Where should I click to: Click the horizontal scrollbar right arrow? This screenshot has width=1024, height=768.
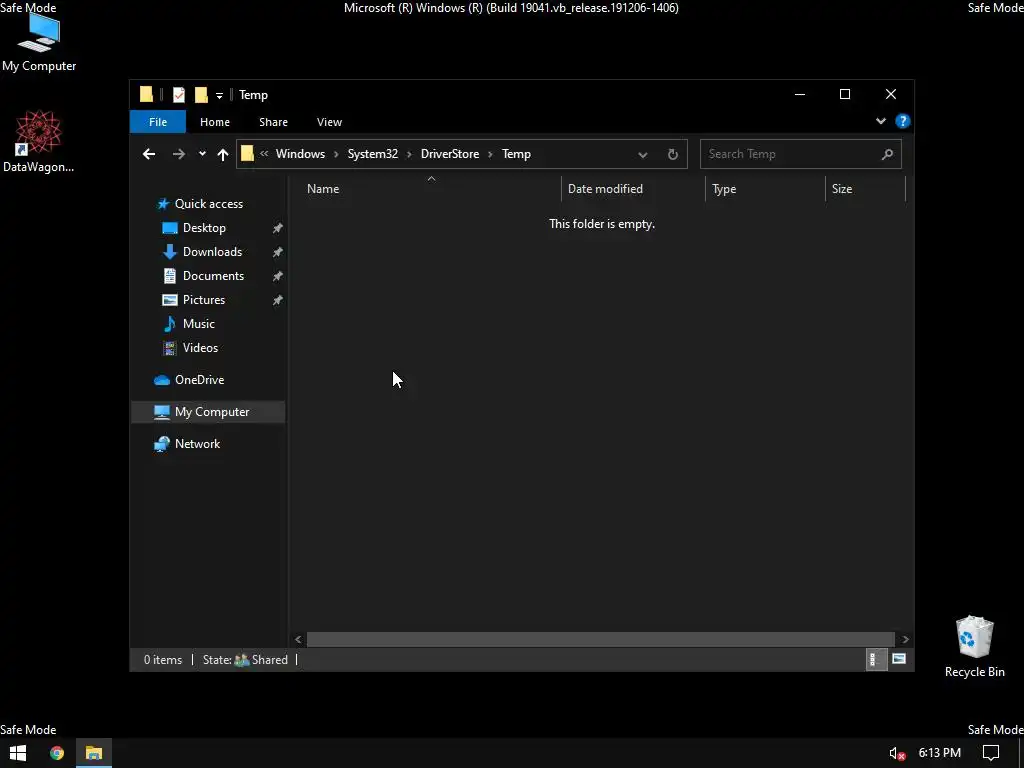[x=905, y=639]
